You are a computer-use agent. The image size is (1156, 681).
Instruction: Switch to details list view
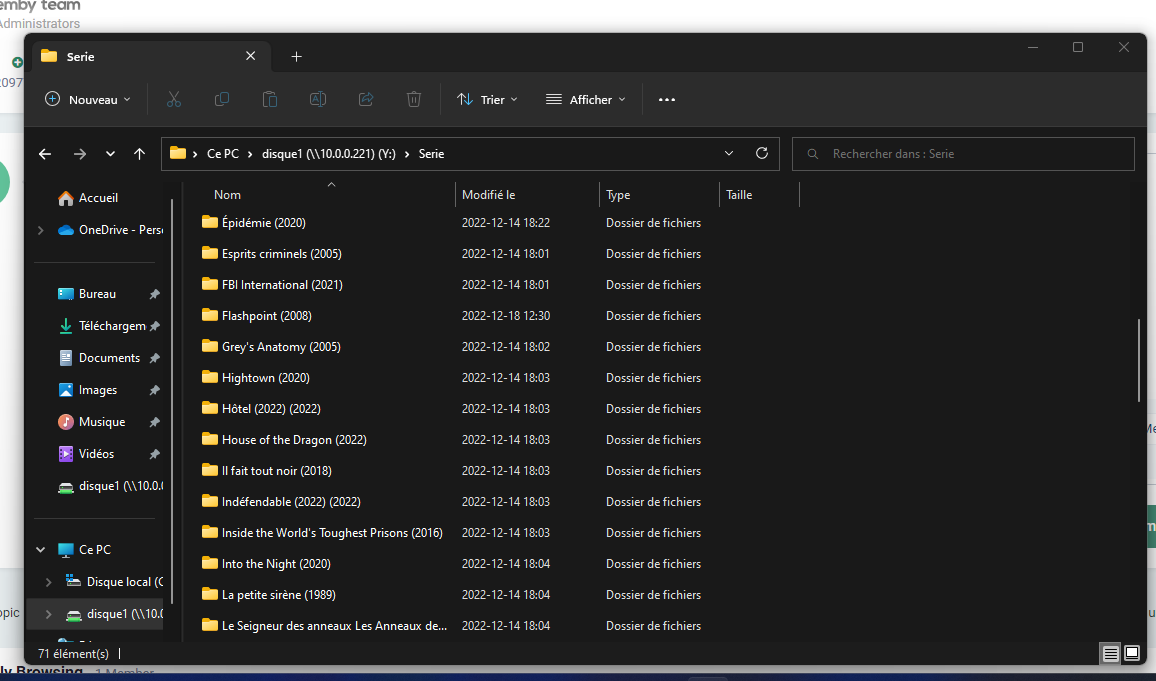pyautogui.click(x=1110, y=653)
